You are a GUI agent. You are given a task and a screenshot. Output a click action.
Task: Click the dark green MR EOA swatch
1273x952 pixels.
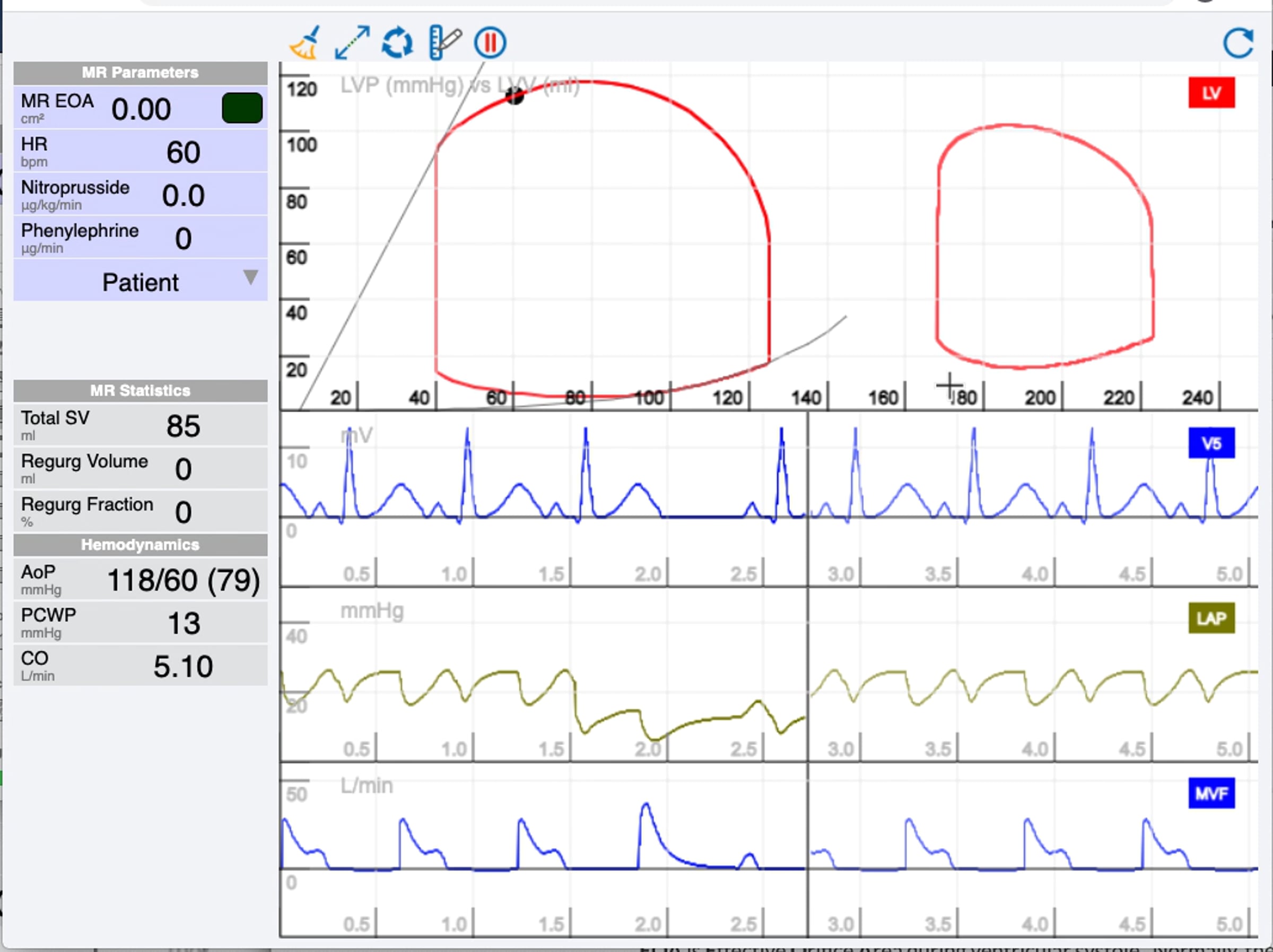(x=242, y=108)
